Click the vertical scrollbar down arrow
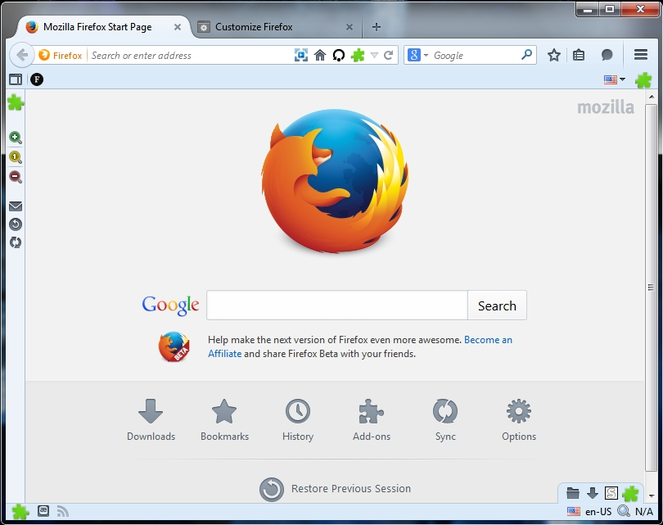663x525 pixels. coord(651,495)
